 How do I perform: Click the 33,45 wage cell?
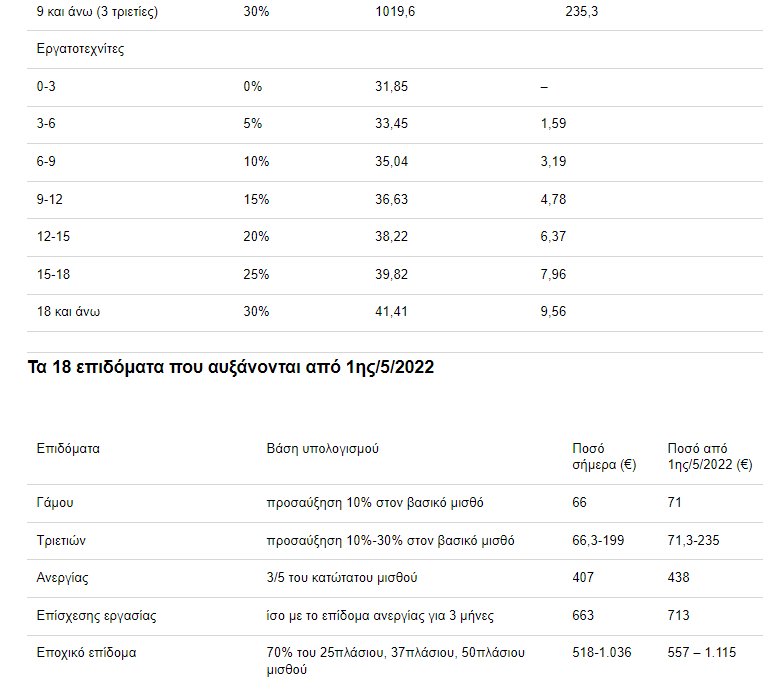point(391,124)
